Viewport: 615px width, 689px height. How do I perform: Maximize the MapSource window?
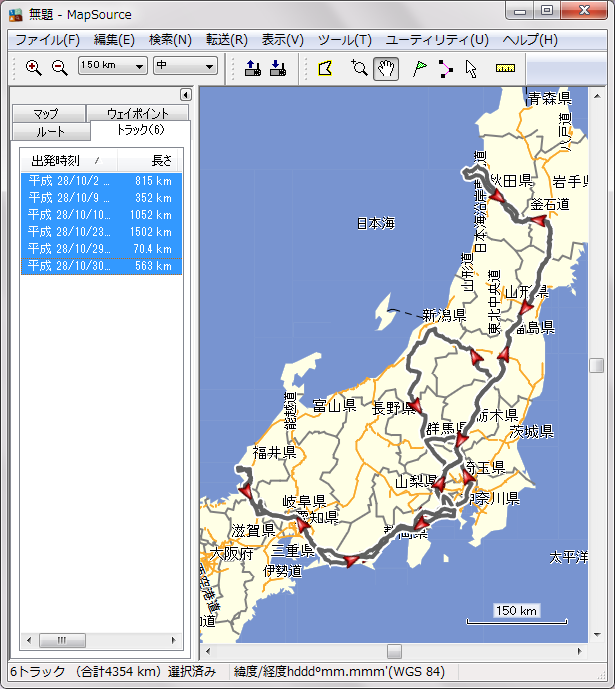547,11
